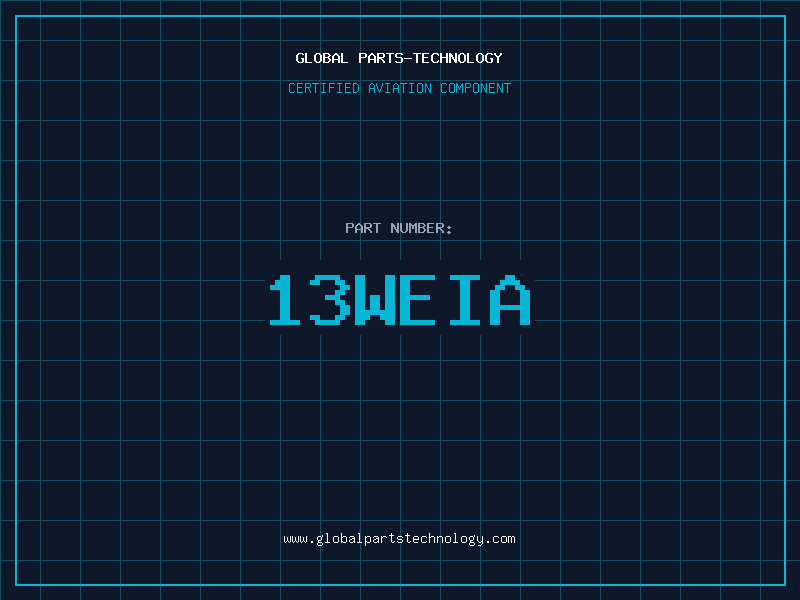Open the www.globalpartstechnology.com link
Viewport: 800px width, 600px height.
pyautogui.click(x=399, y=539)
